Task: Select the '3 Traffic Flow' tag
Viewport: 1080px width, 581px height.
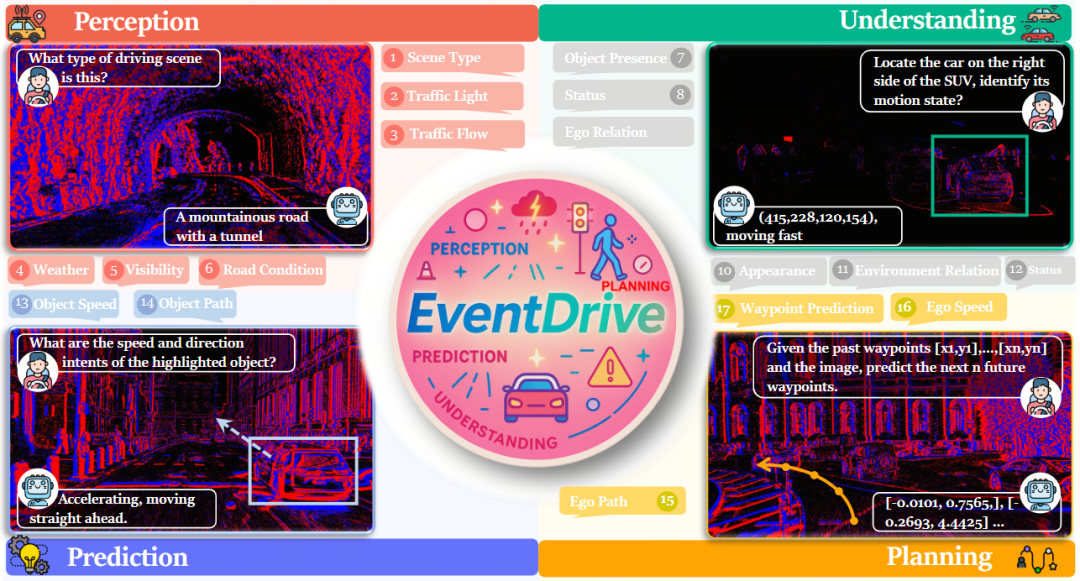Action: click(453, 134)
